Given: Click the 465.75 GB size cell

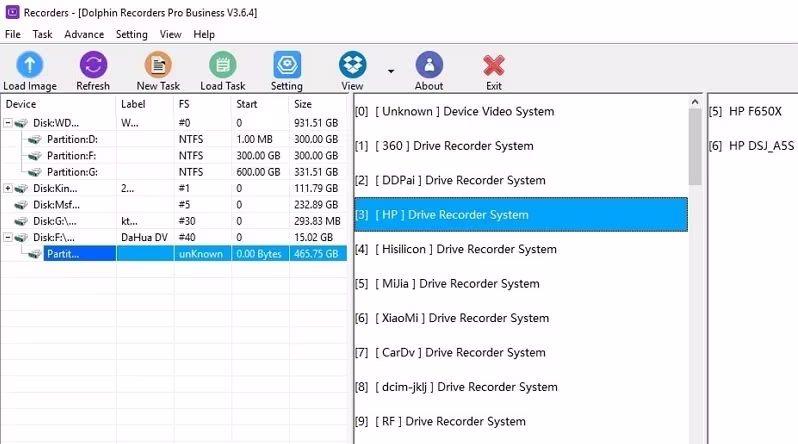Looking at the screenshot, I should (316, 254).
